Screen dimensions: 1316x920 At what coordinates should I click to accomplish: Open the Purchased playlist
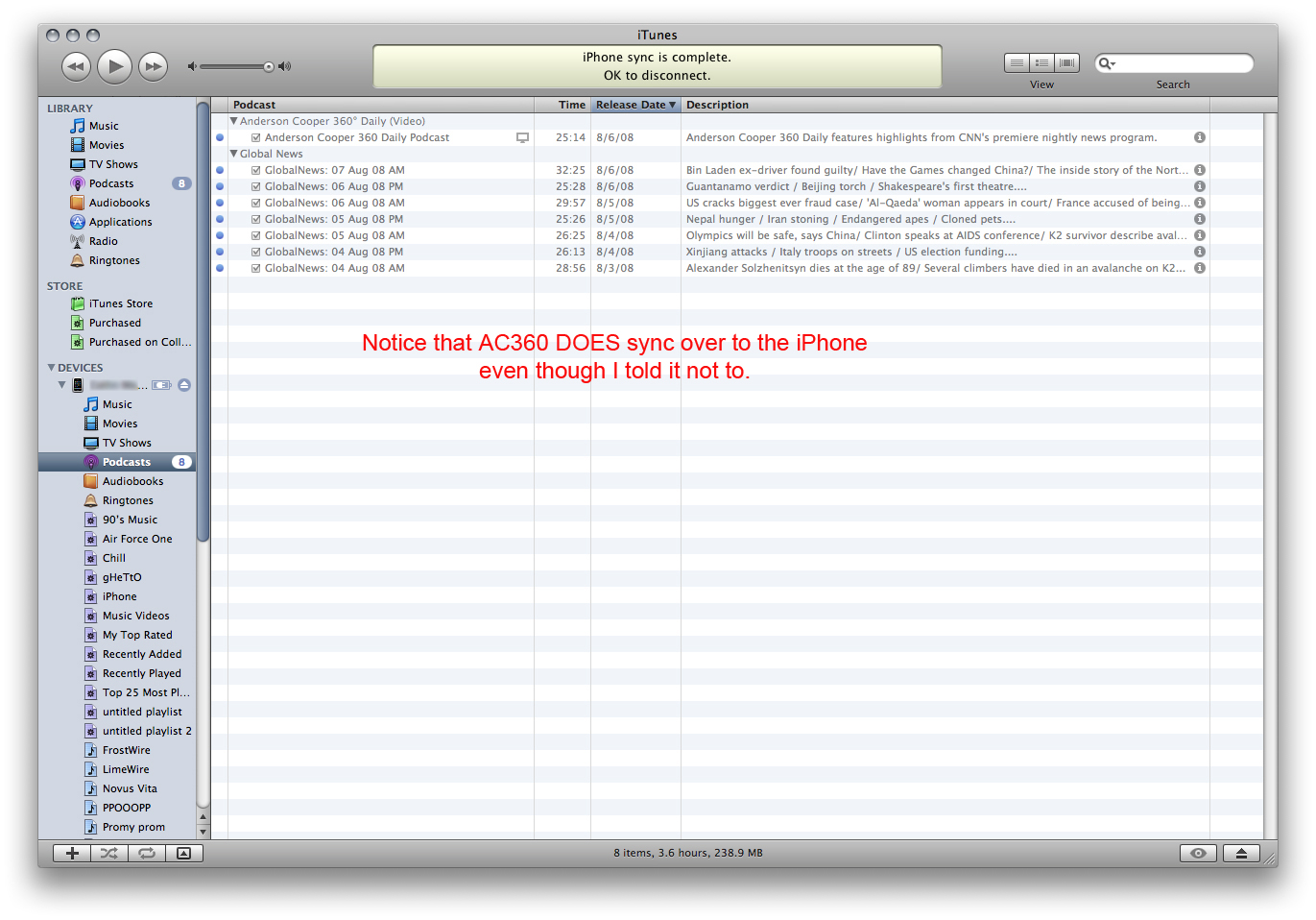click(114, 323)
